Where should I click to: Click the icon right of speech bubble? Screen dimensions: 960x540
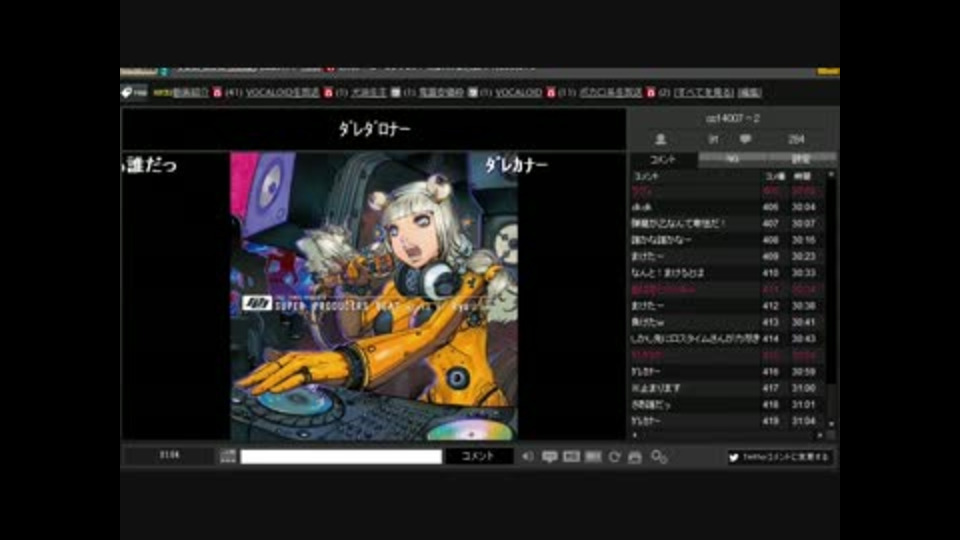pos(571,457)
